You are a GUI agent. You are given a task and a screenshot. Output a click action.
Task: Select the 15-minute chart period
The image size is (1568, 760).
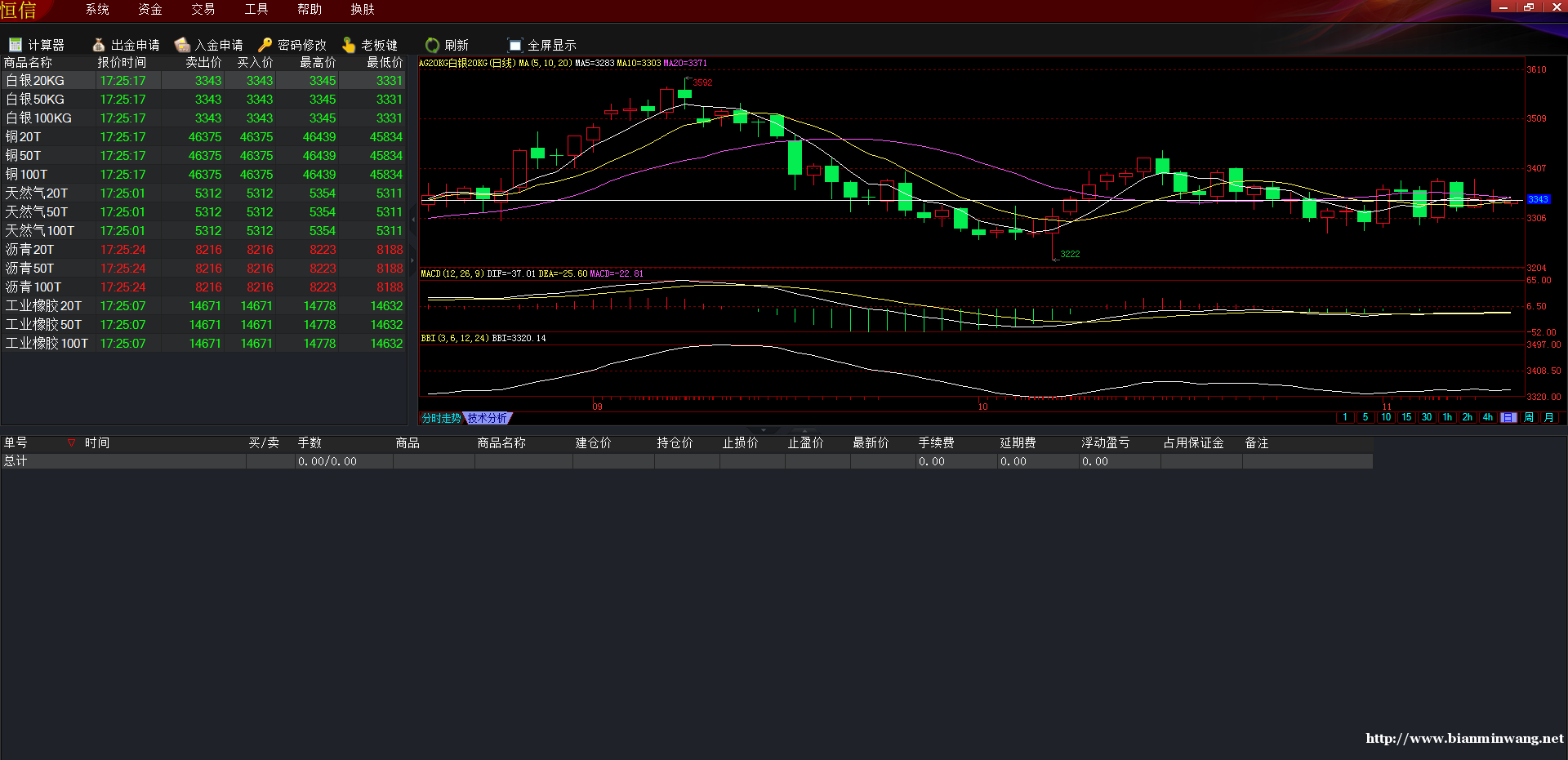[x=1406, y=417]
